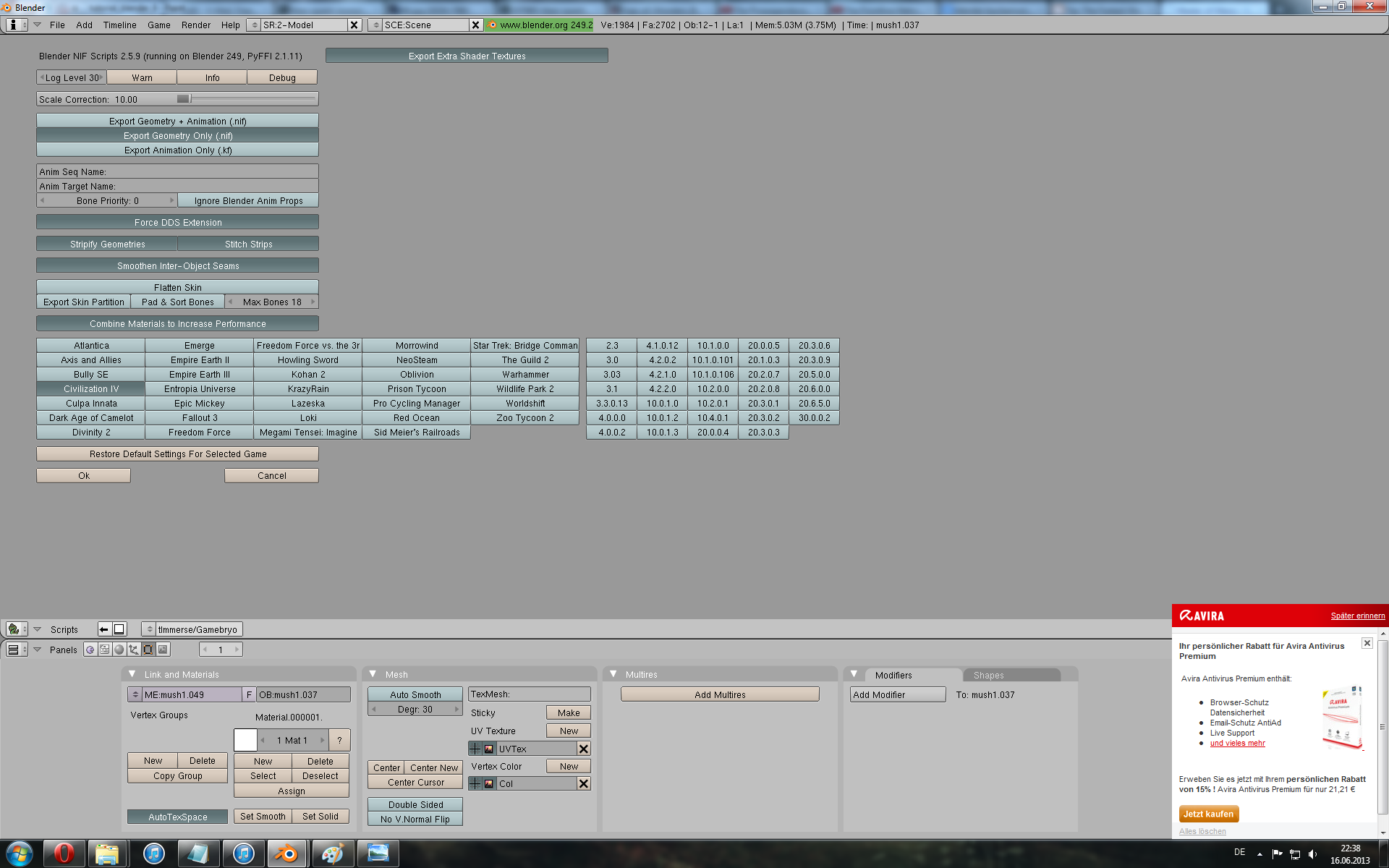Select the Logic context icon in Panels
This screenshot has width=1389, height=868.
[90, 650]
